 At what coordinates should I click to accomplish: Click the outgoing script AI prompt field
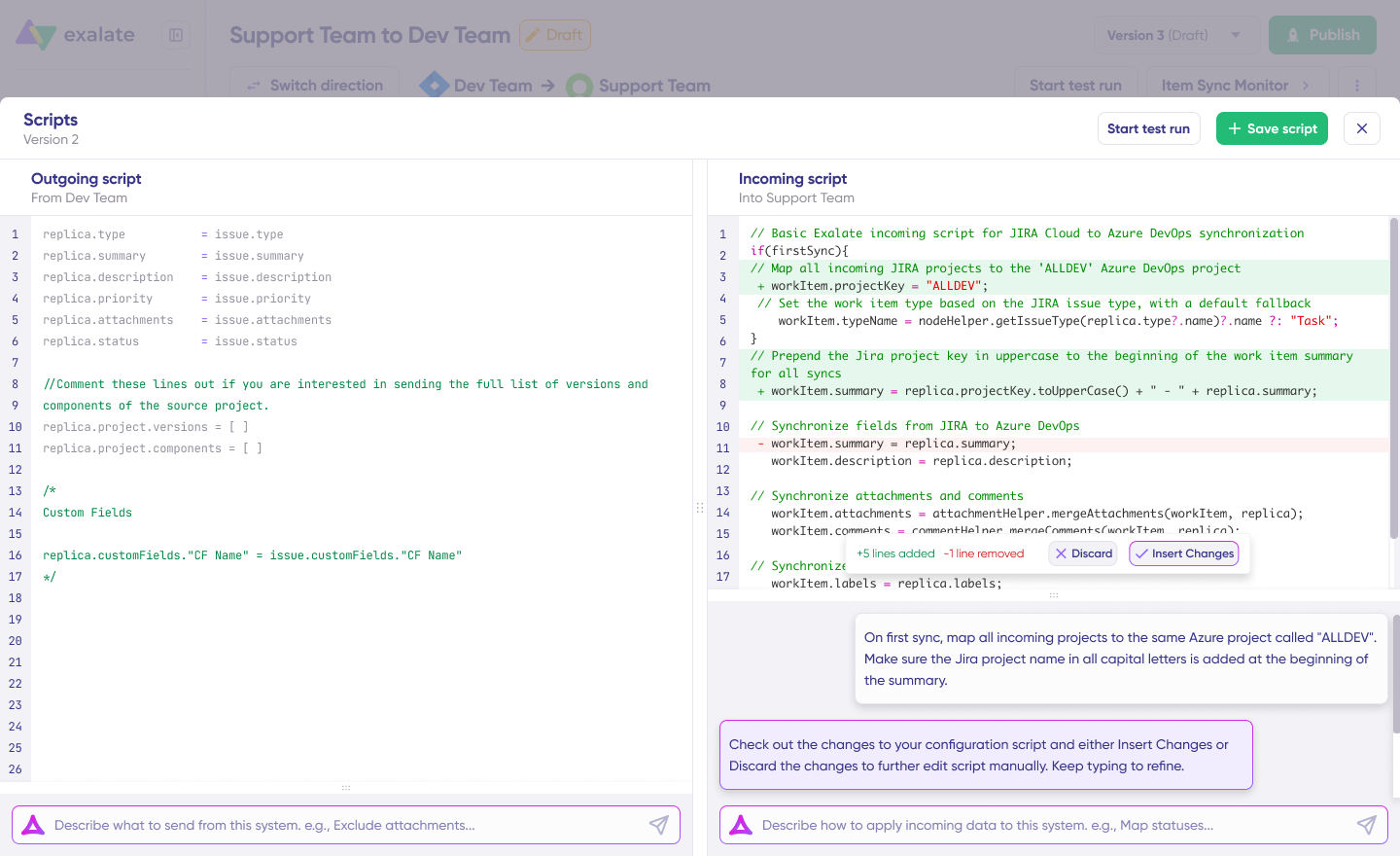click(346, 825)
